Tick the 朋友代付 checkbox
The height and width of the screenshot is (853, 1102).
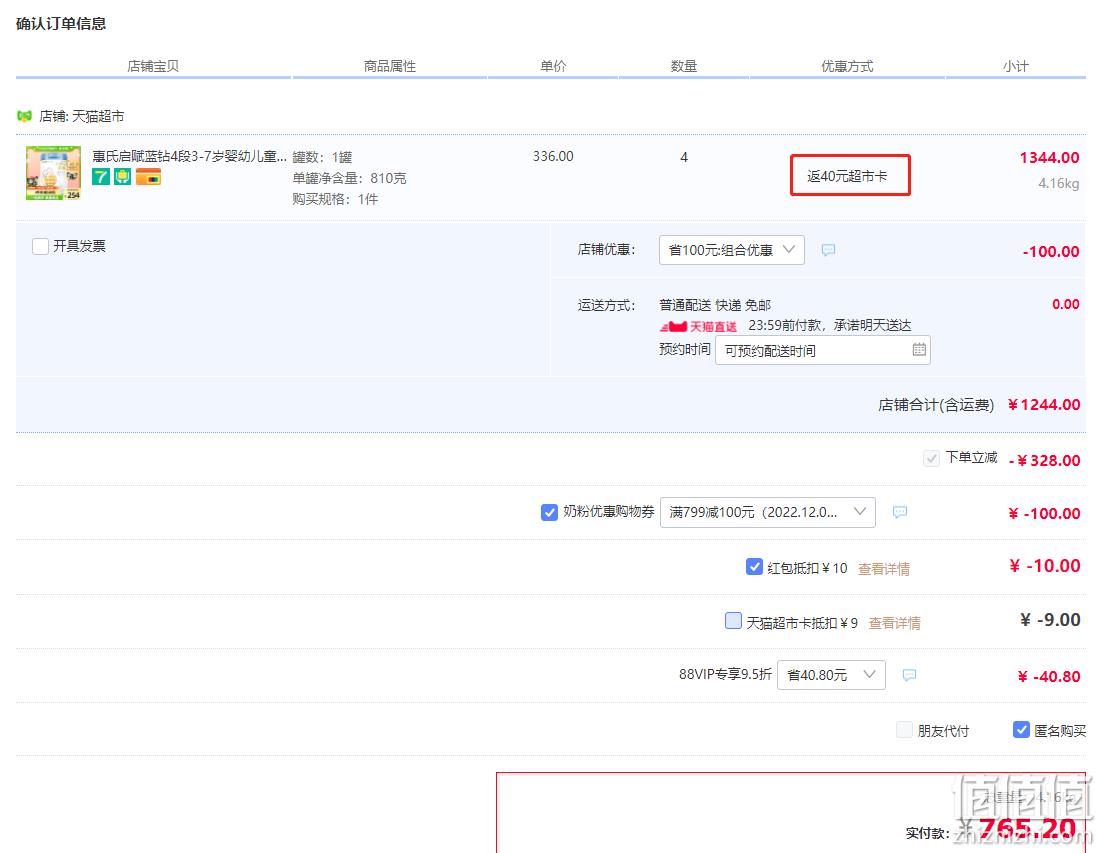coord(905,729)
